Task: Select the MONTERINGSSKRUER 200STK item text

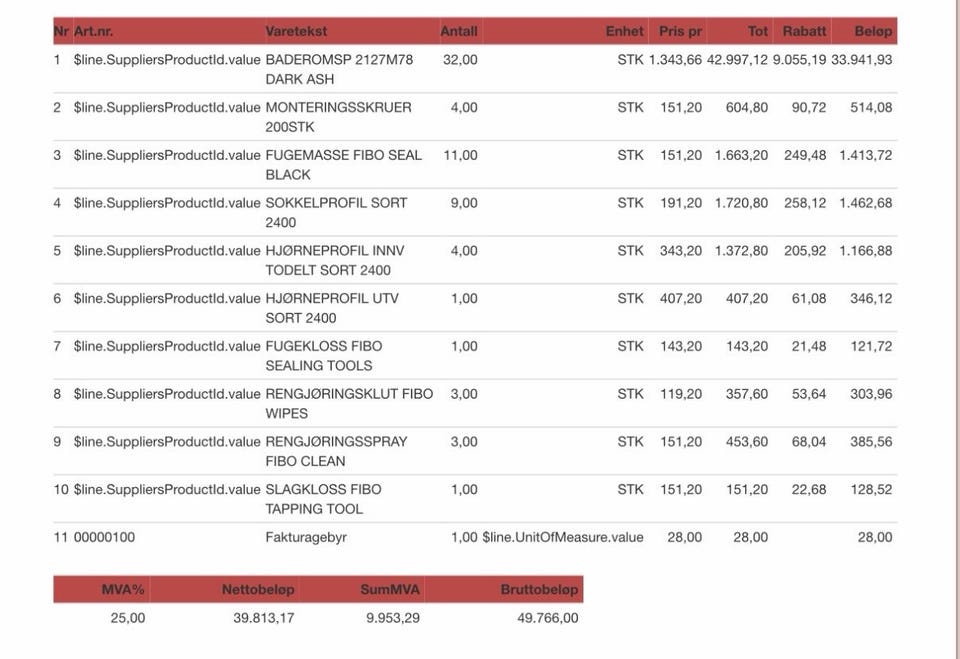Action: 338,117
